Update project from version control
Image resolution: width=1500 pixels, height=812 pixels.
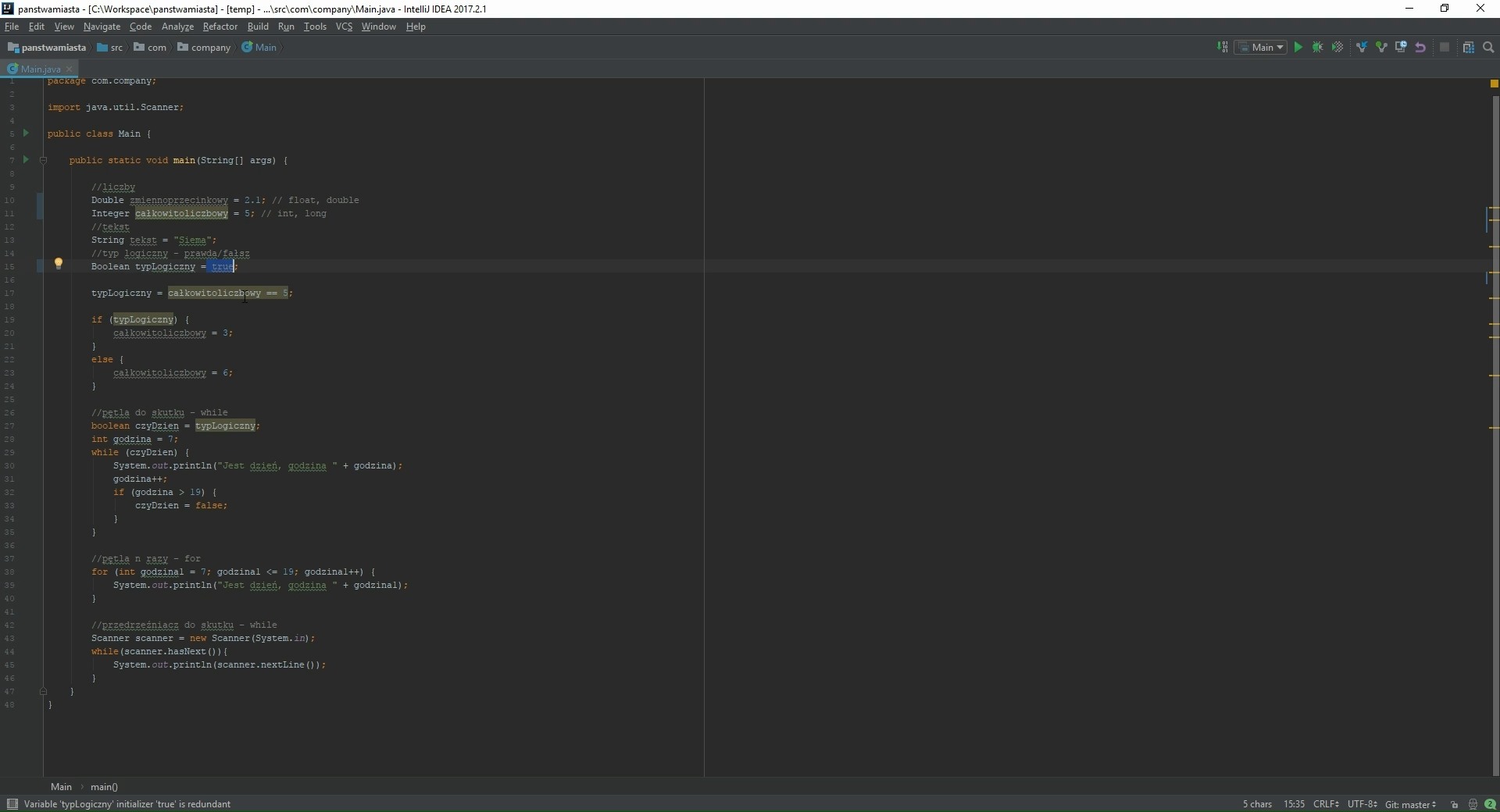[1362, 47]
